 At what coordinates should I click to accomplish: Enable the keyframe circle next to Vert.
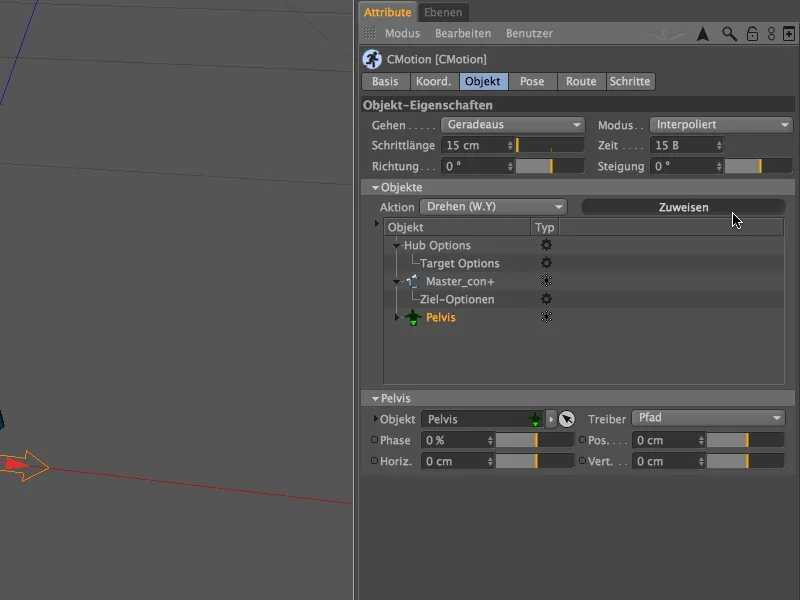click(581, 461)
